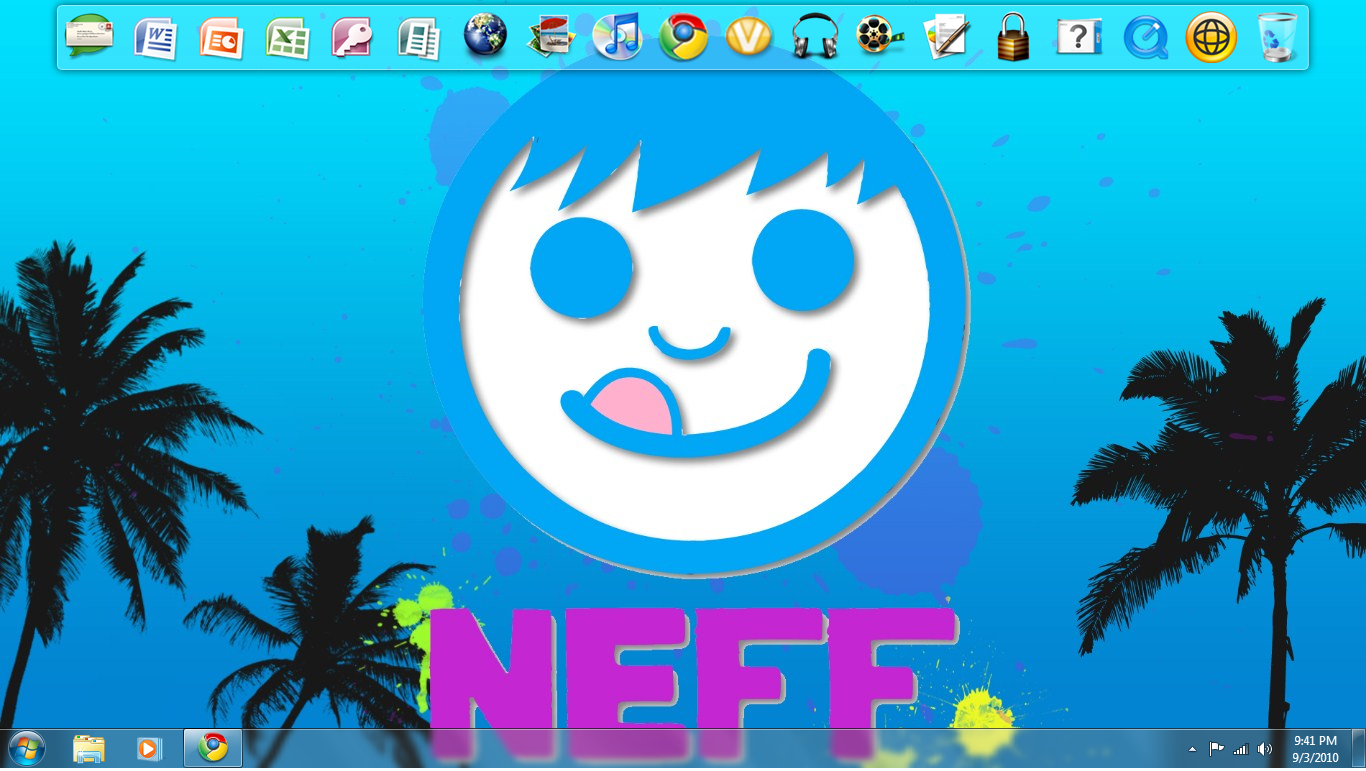Launch iTunes from the dock

pos(617,38)
